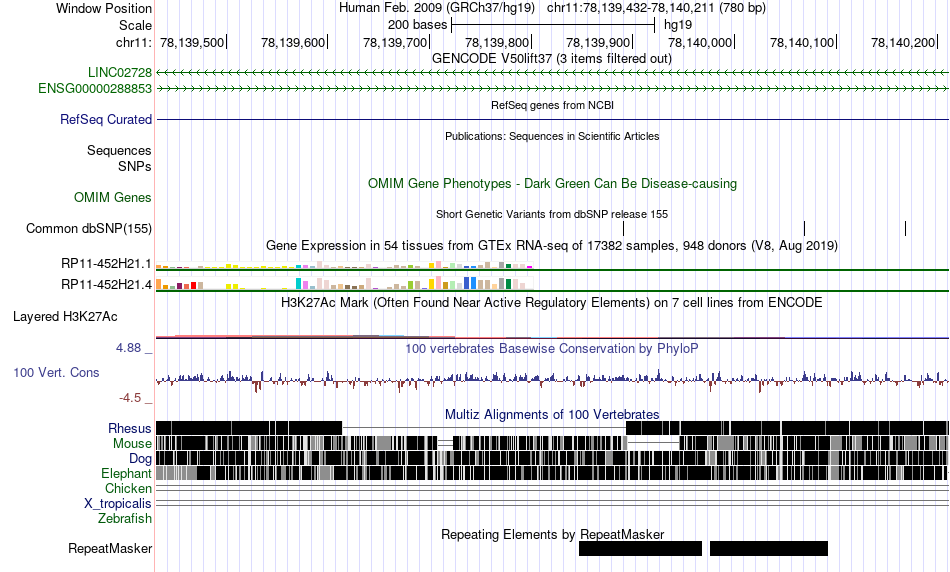Select the Dog alignment row label
Viewport: 950px width, 572px height.
tap(140, 459)
